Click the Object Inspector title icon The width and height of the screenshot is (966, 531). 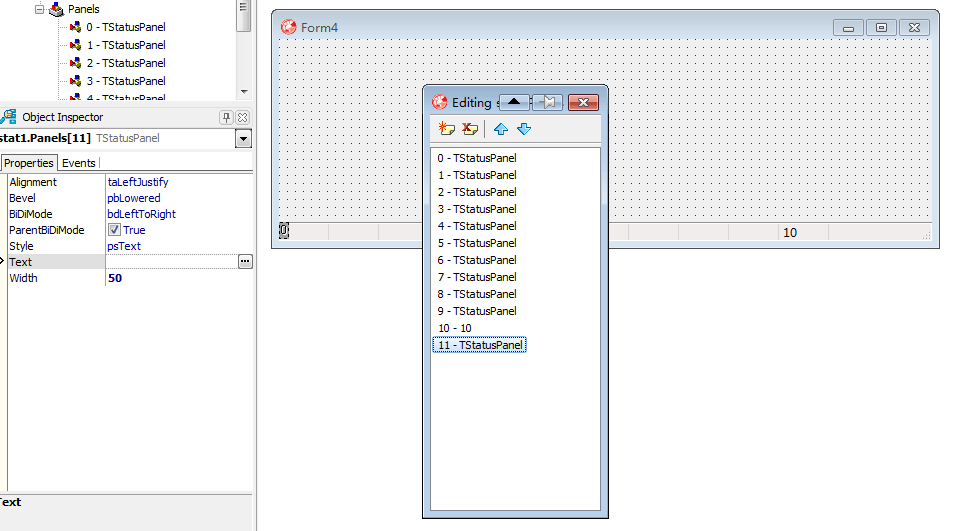point(9,117)
